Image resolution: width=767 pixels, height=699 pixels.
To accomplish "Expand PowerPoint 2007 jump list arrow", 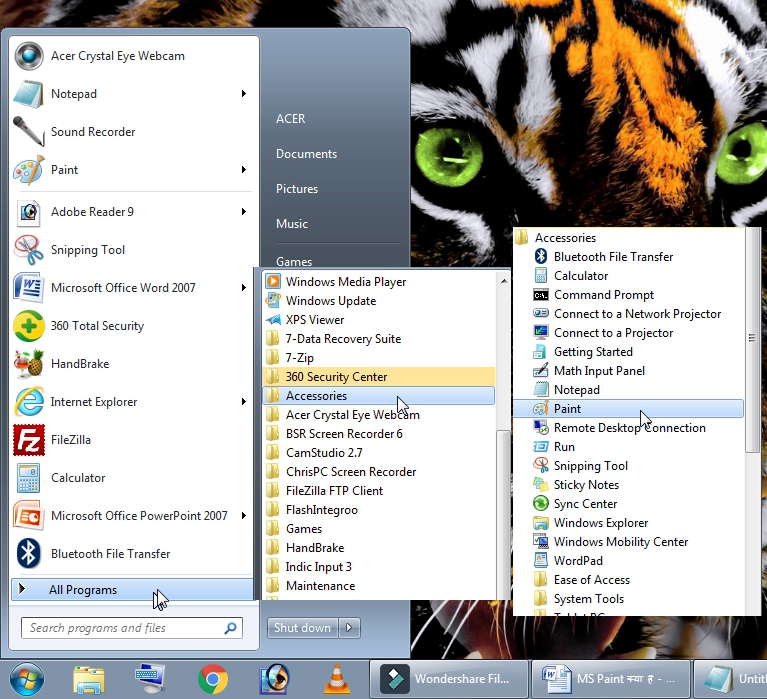I will pos(244,516).
